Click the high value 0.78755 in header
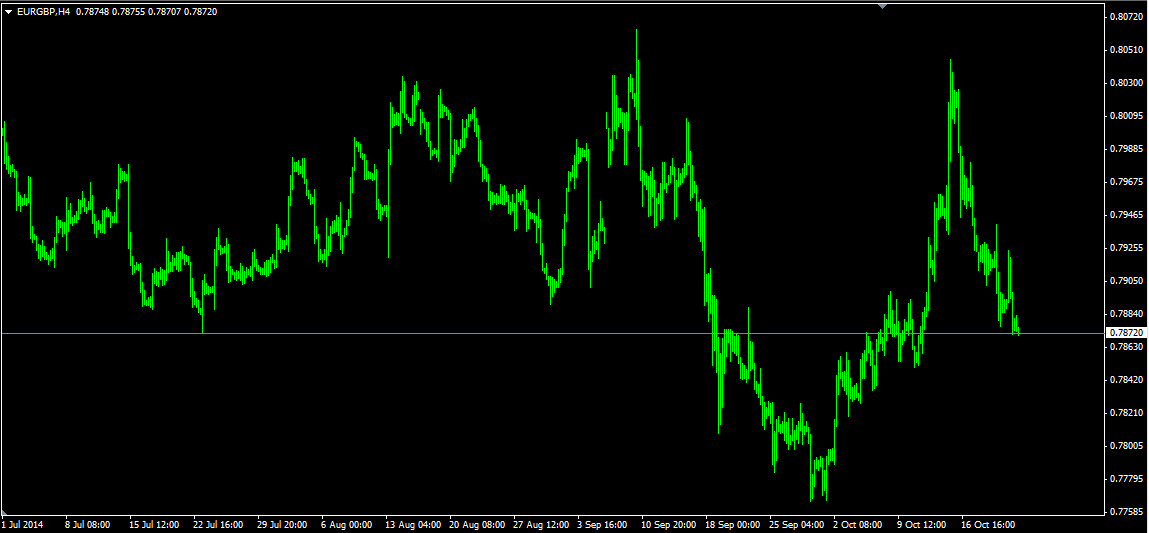This screenshot has height=533, width=1149. tap(128, 12)
